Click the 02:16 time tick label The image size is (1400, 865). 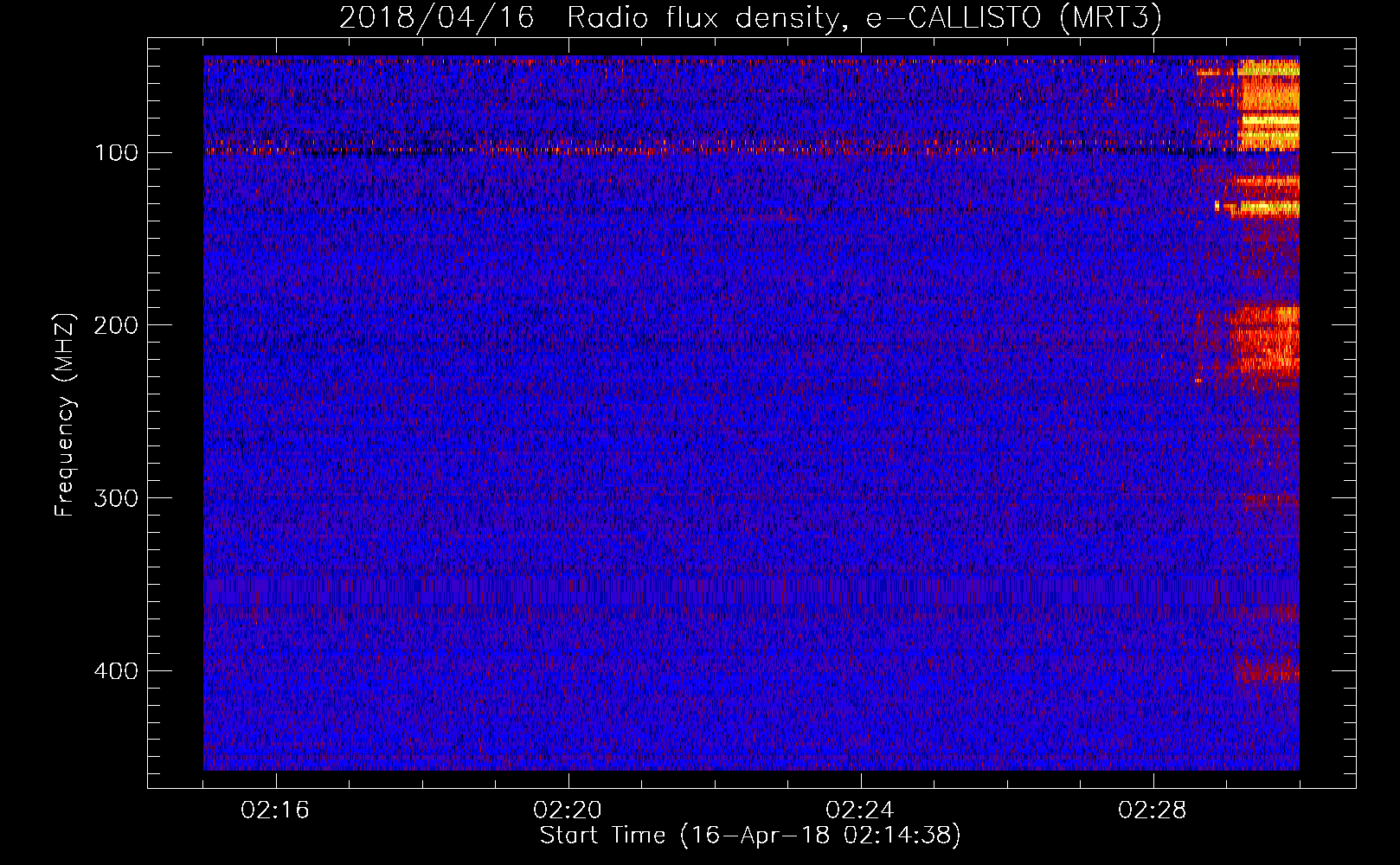click(x=276, y=811)
